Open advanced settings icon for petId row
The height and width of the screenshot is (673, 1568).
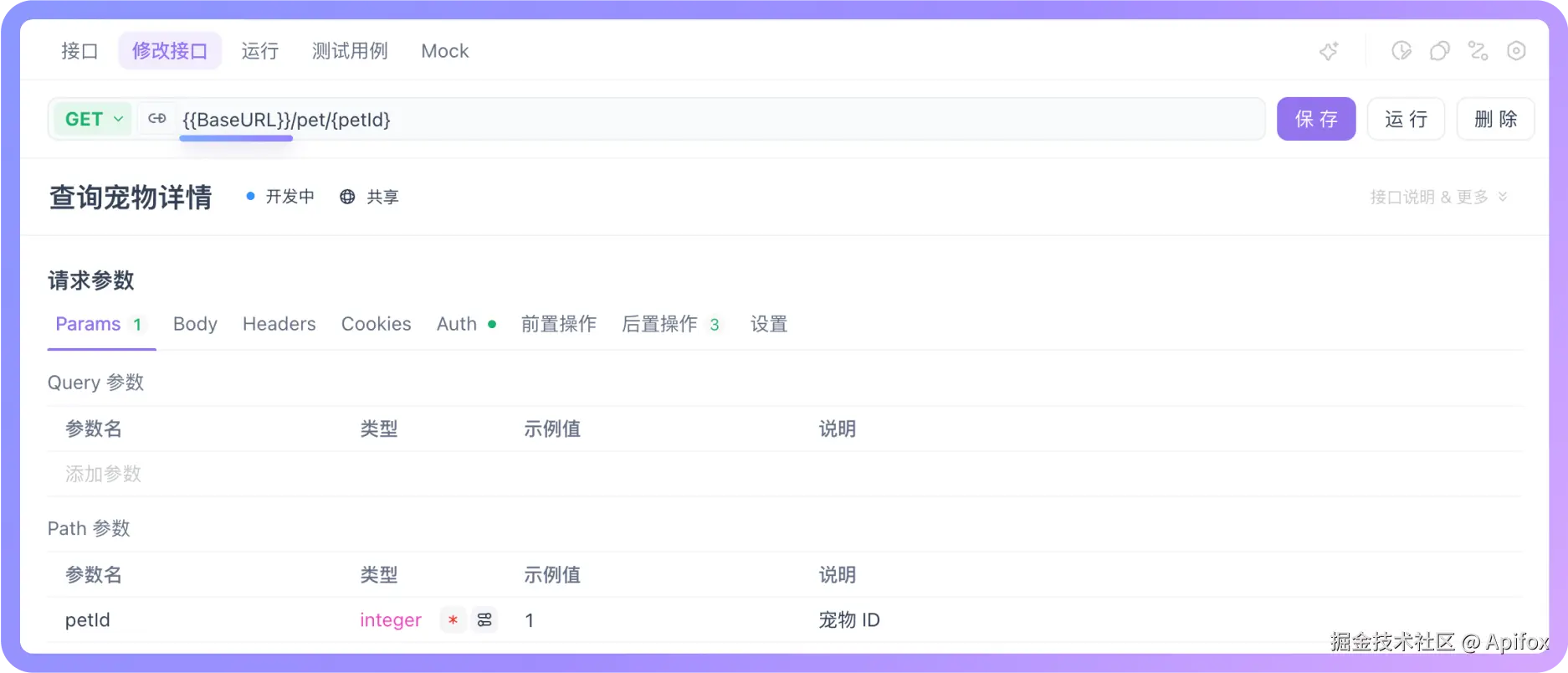tap(484, 620)
